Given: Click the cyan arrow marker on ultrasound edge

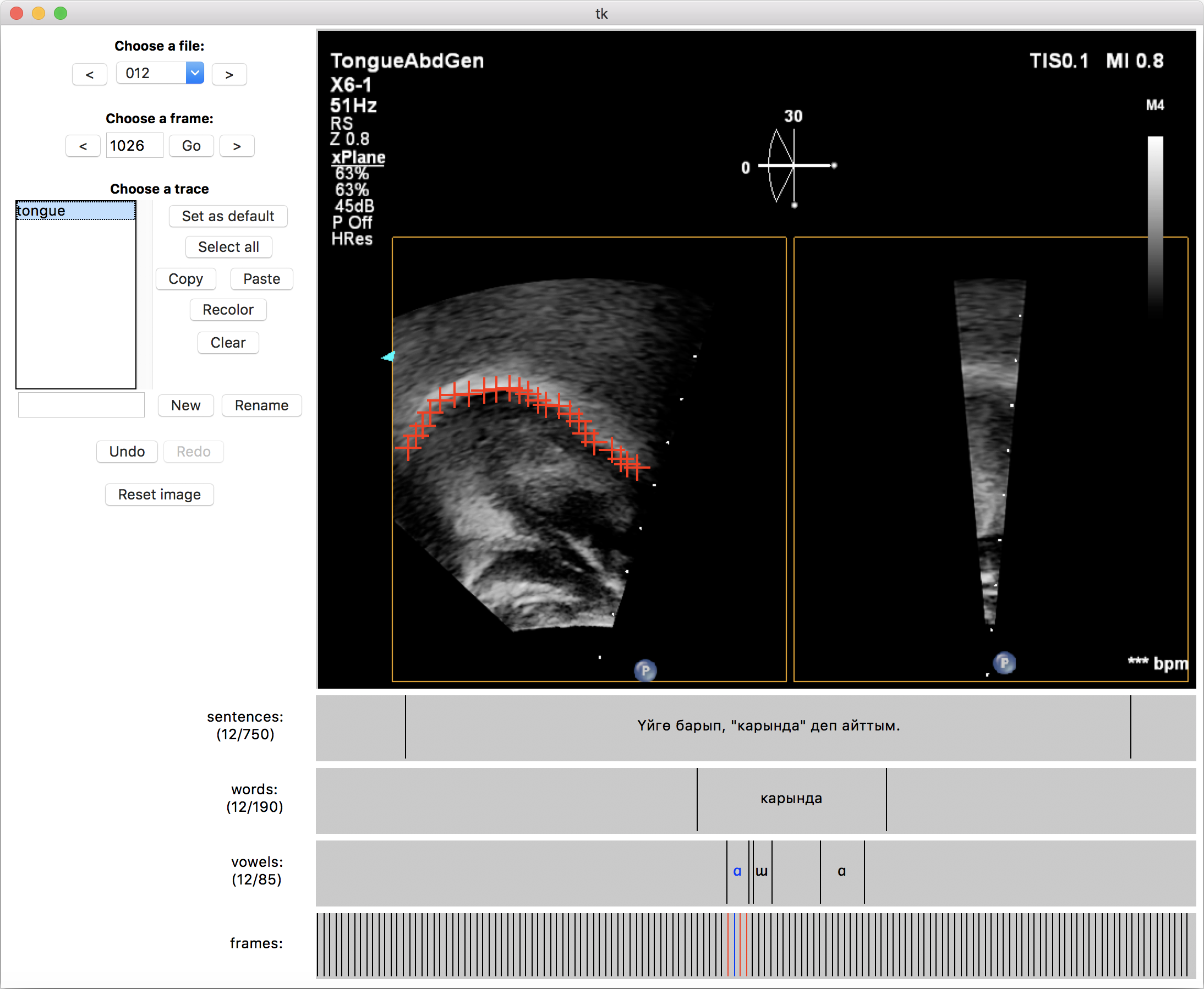Looking at the screenshot, I should pyautogui.click(x=388, y=356).
